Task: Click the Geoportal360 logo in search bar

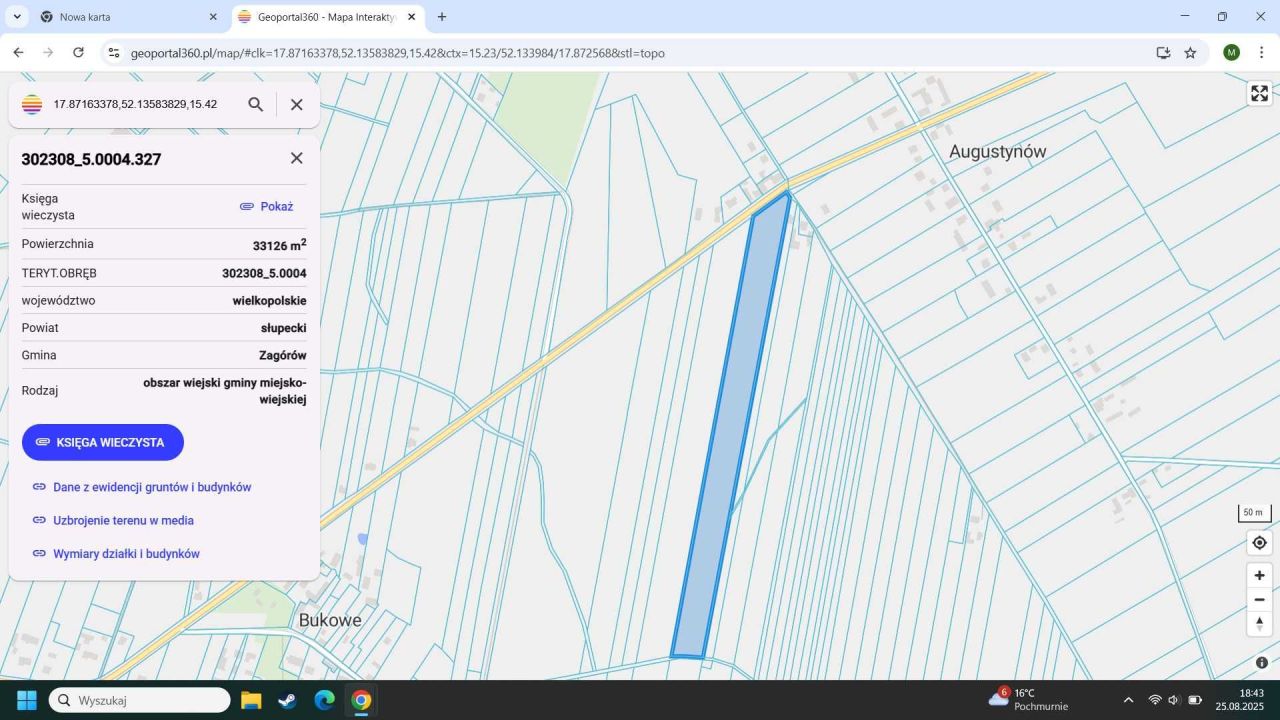Action: (x=32, y=104)
